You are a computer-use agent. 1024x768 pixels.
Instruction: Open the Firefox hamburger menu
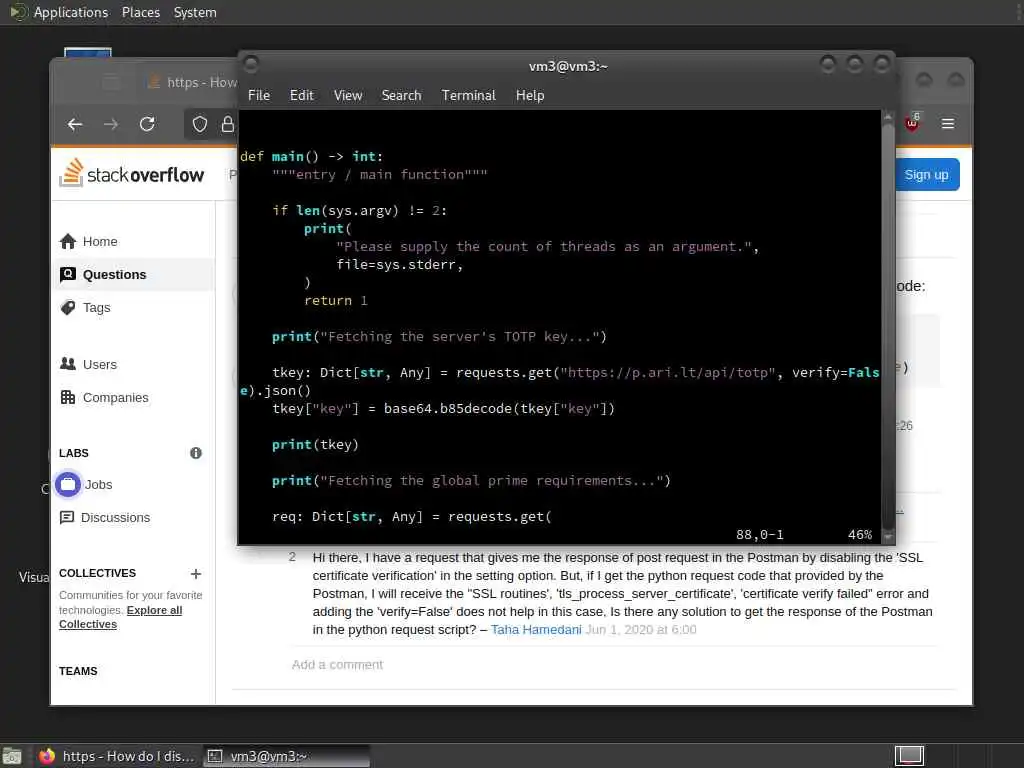click(948, 123)
